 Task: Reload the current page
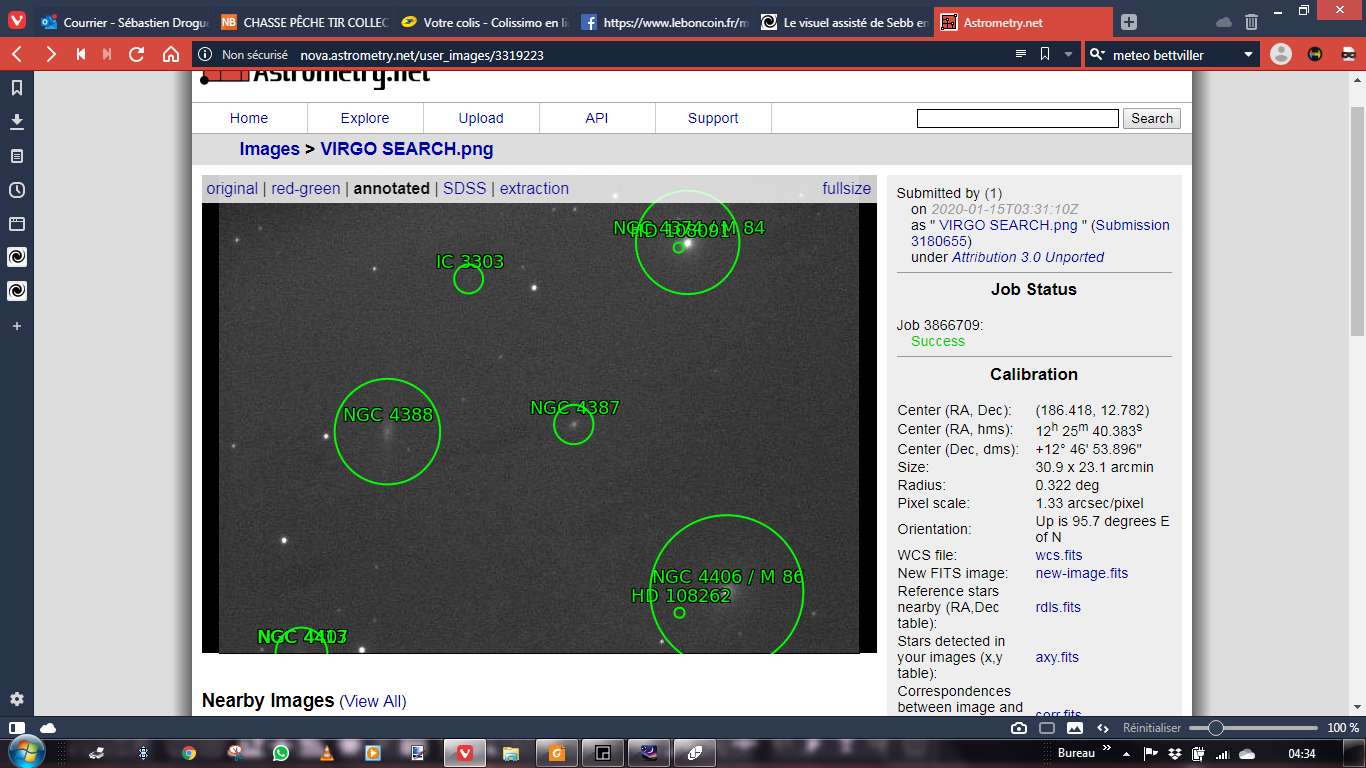pos(137,54)
